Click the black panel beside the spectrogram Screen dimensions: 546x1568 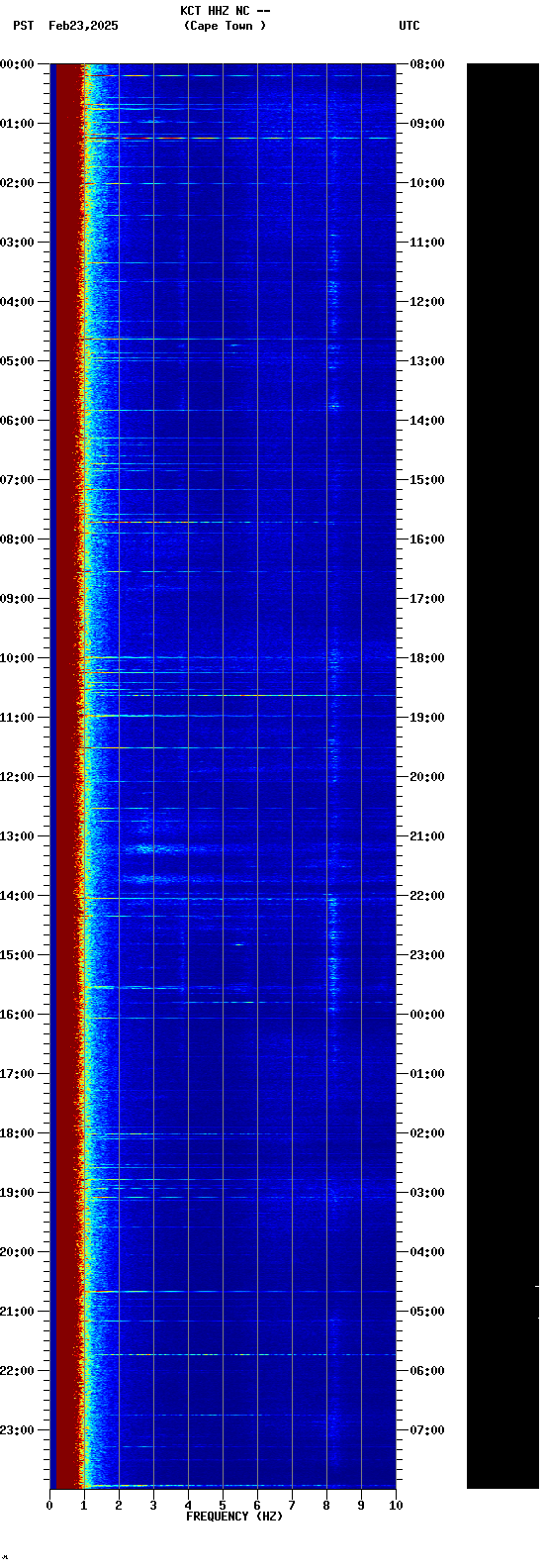pos(502,776)
